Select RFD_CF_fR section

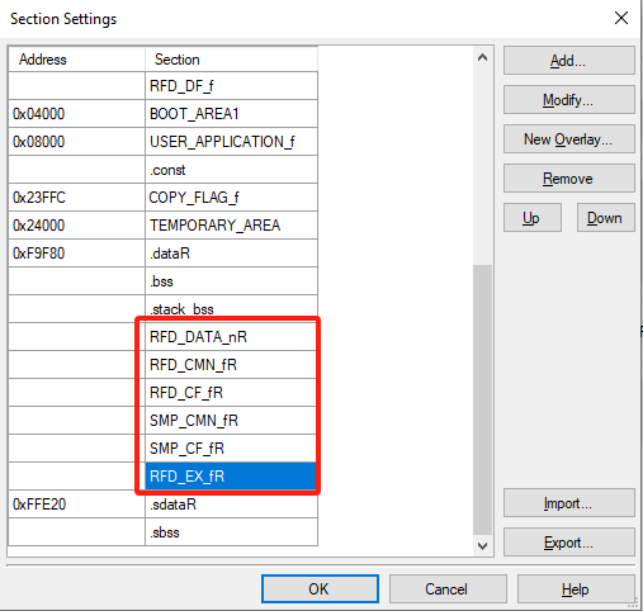(x=231, y=393)
